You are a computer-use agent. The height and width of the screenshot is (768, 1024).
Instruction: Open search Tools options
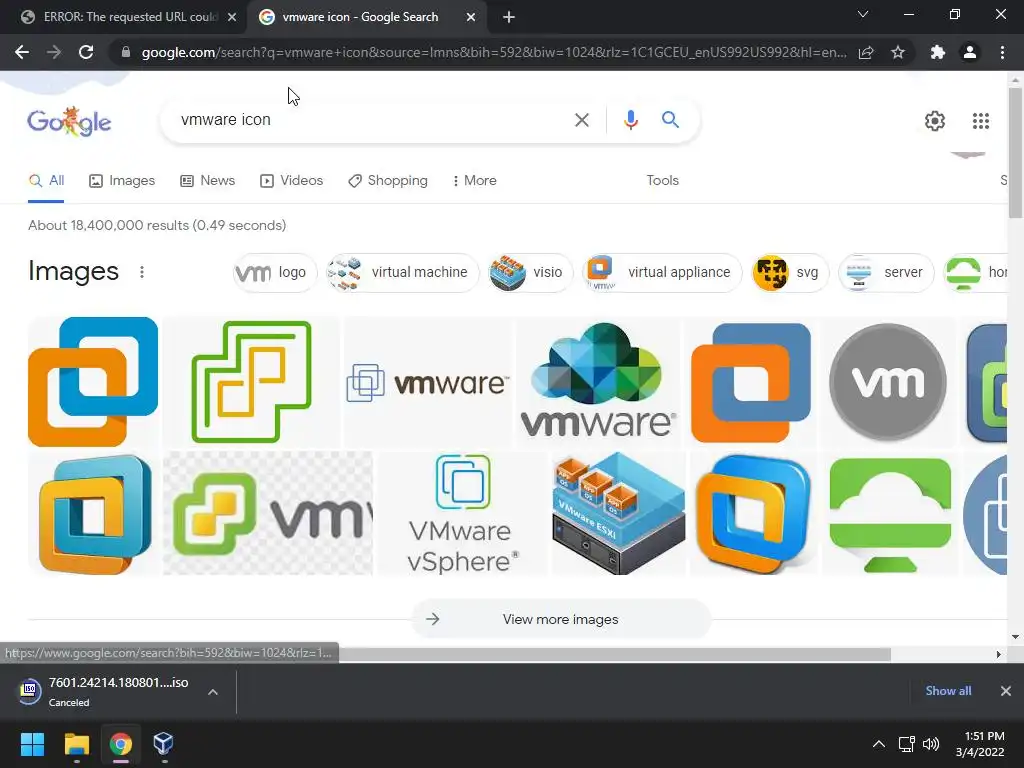pyautogui.click(x=662, y=181)
